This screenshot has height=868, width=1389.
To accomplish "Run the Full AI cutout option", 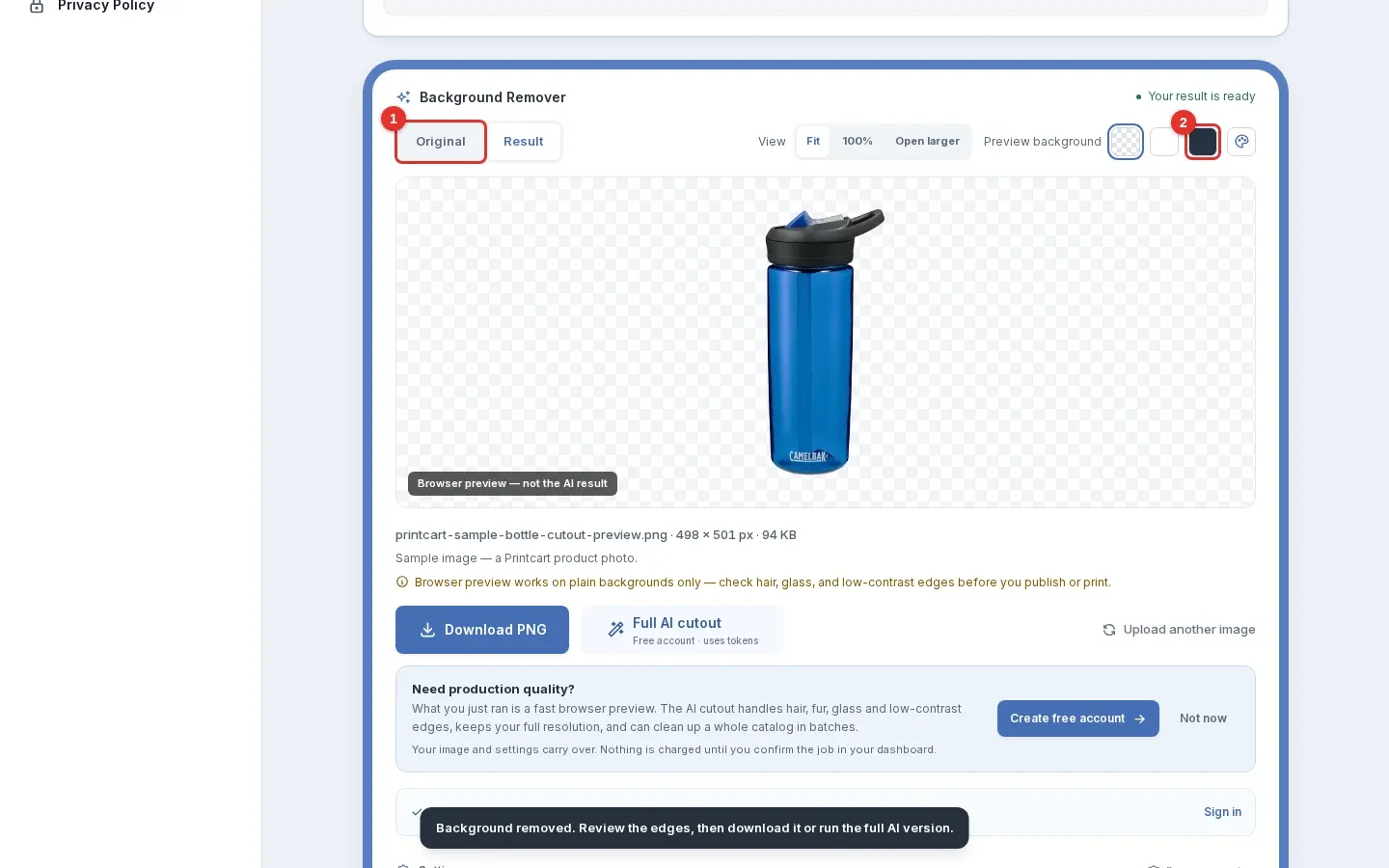I will pyautogui.click(x=682, y=631).
